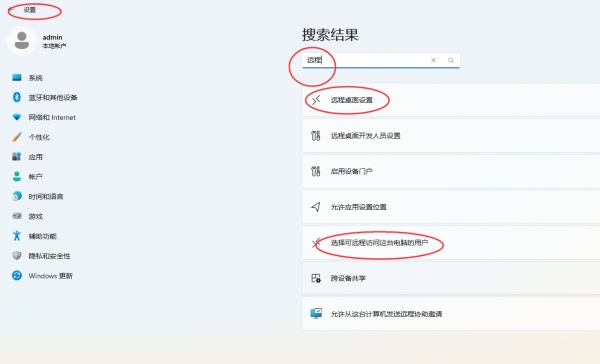Click tools icon beside 启用设备门户 result
Viewport: 600px width, 364px height.
pyautogui.click(x=316, y=171)
